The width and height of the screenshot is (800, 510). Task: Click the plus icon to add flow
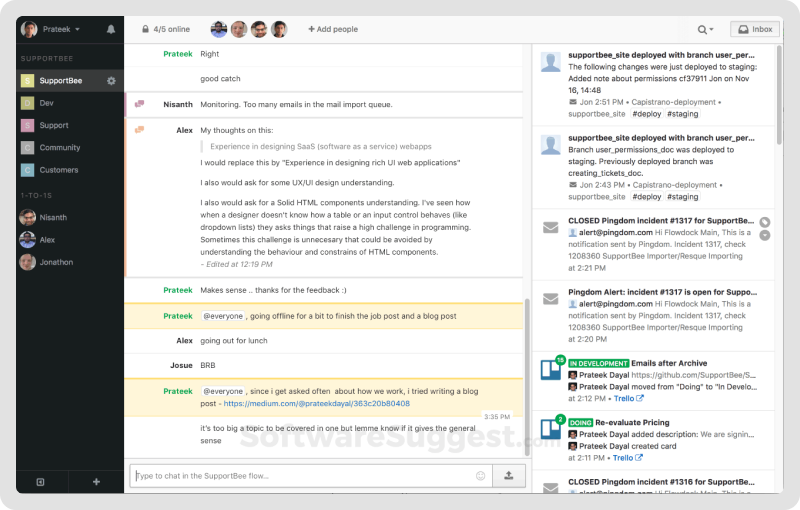click(x=96, y=482)
